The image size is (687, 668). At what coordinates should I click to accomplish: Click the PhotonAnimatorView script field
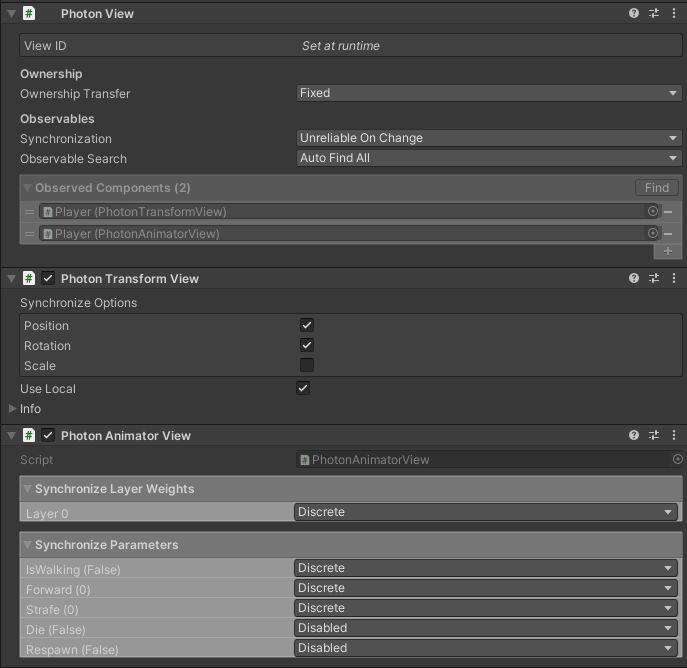[489, 459]
